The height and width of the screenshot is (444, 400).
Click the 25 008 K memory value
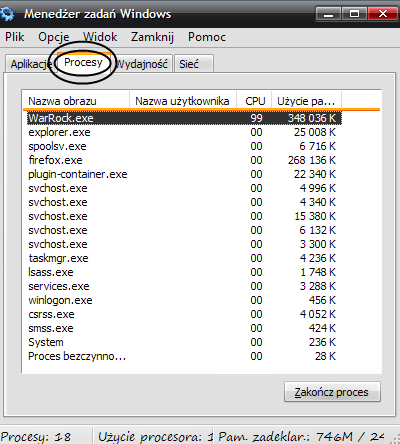point(315,132)
